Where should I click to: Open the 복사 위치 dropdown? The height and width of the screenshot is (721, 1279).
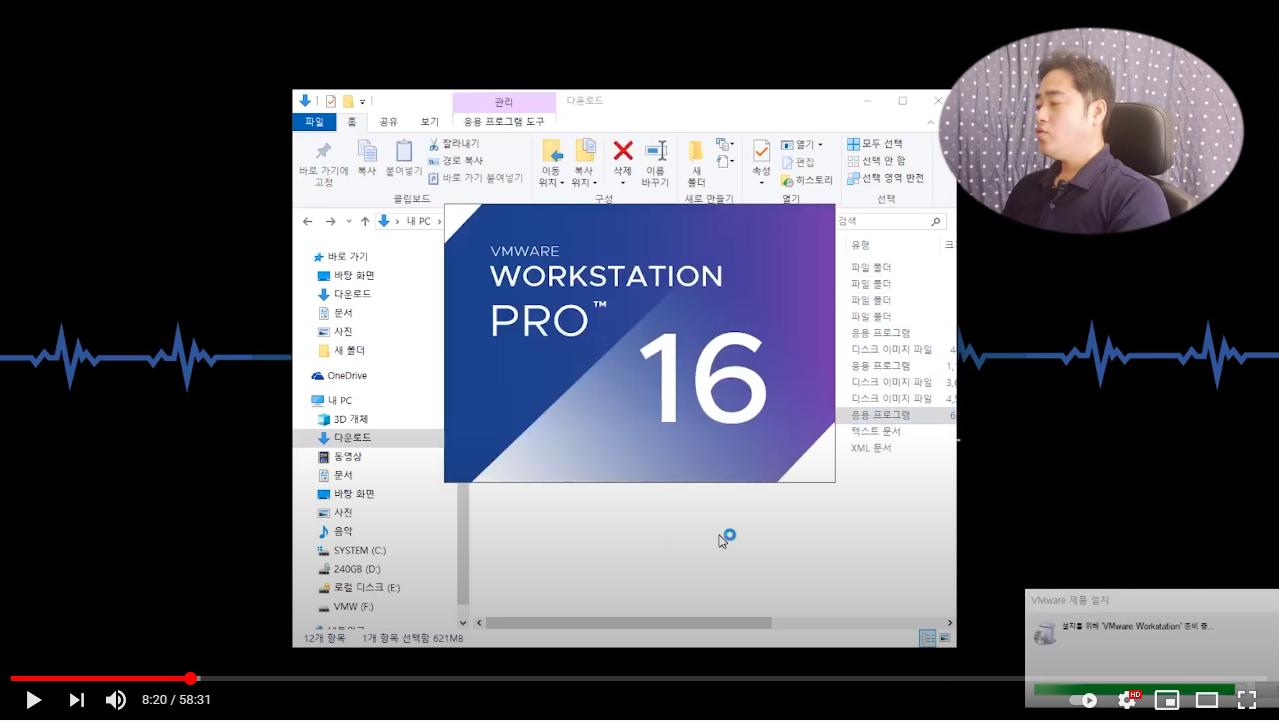(x=584, y=163)
